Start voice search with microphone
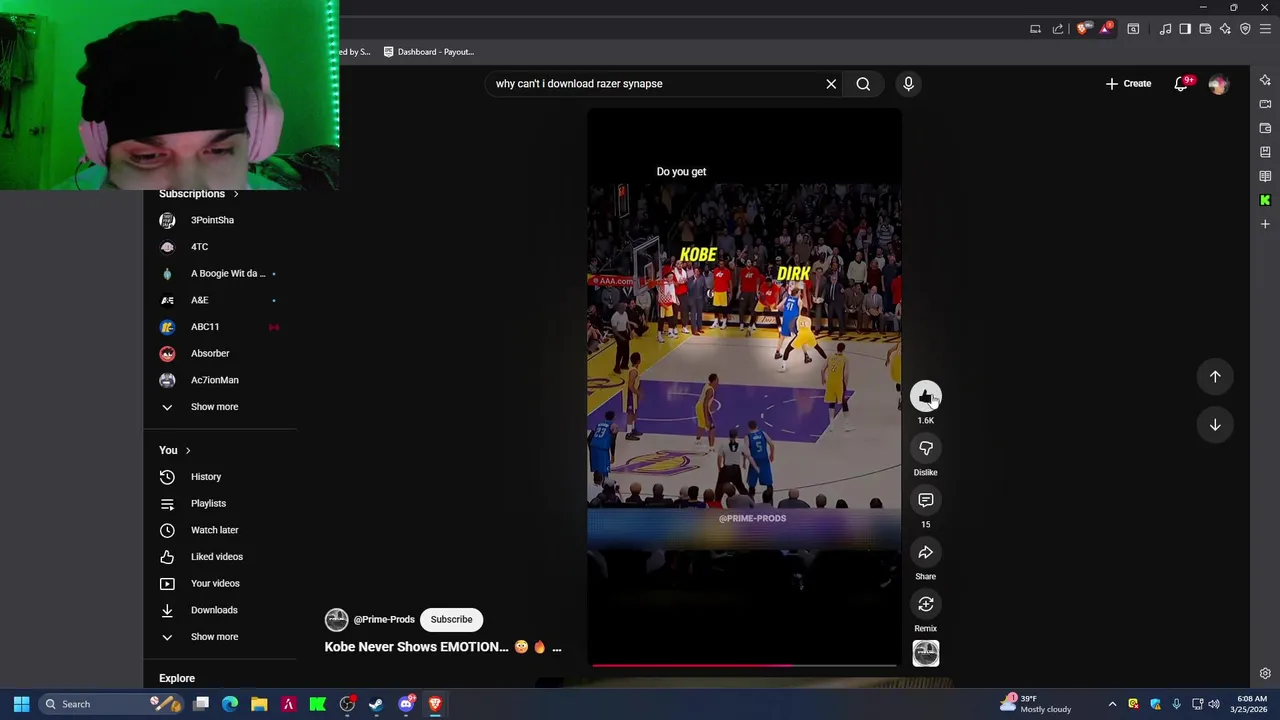Viewport: 1280px width, 720px height. pos(908,84)
